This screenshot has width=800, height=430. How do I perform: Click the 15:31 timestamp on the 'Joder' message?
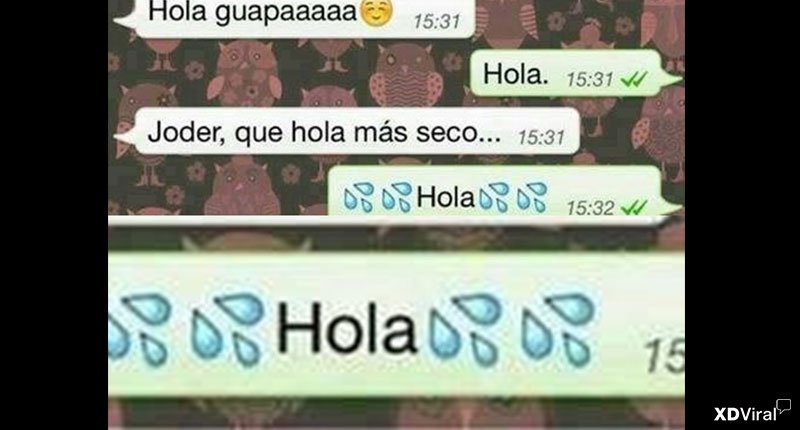(x=541, y=137)
